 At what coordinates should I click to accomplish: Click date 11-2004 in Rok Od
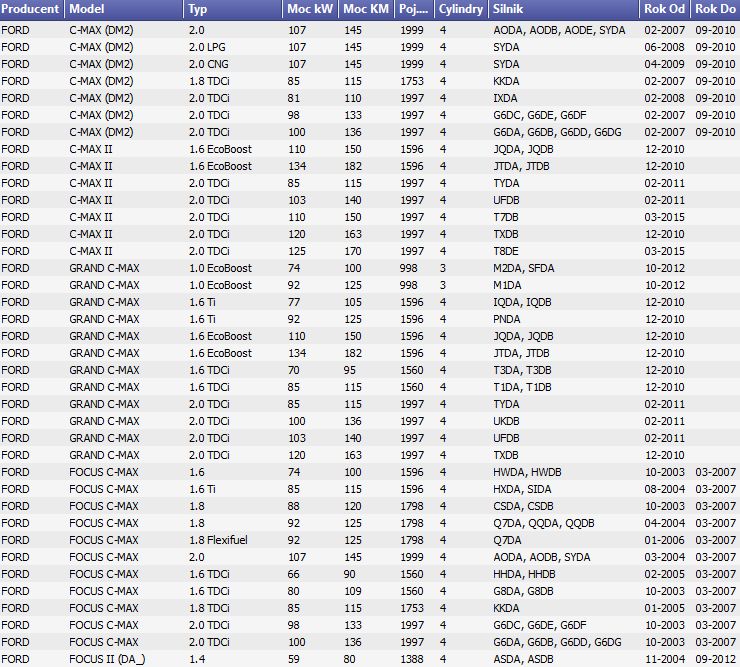[664, 659]
